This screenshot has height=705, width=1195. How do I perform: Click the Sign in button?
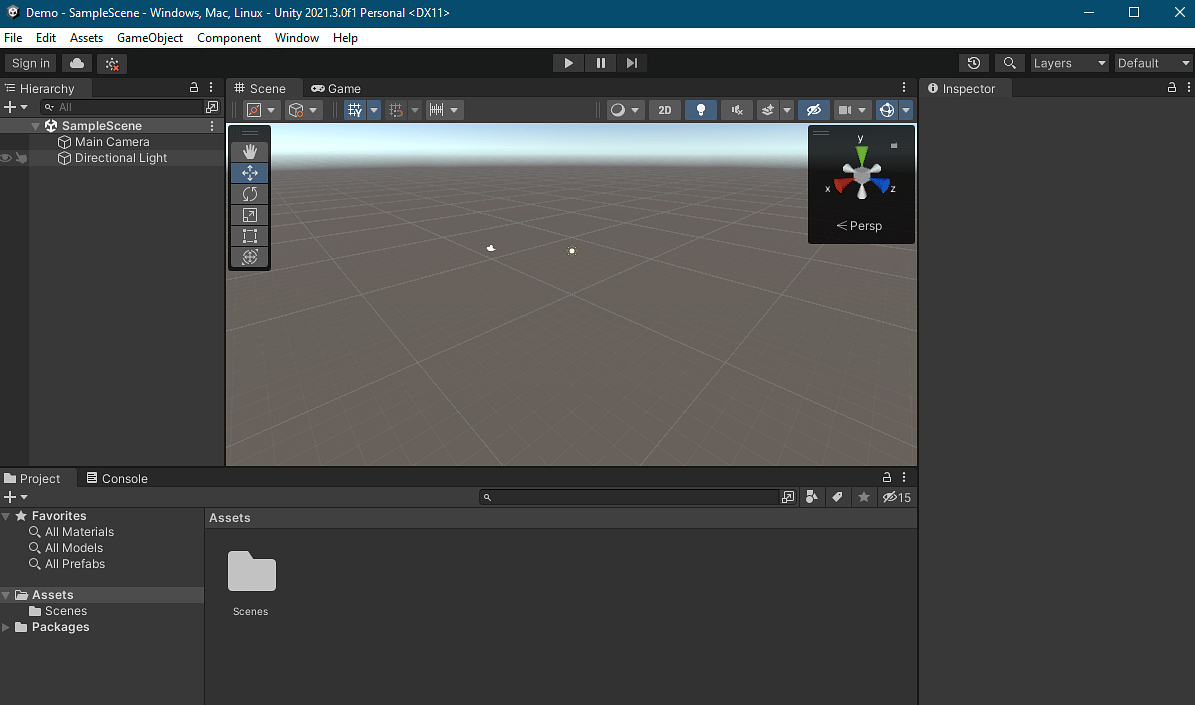pos(30,63)
